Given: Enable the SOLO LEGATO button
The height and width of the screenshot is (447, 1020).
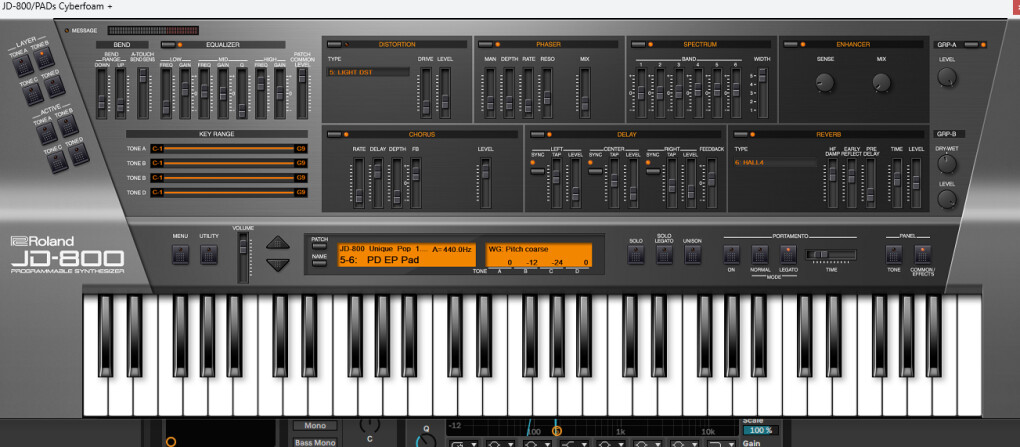Looking at the screenshot, I should [x=664, y=254].
